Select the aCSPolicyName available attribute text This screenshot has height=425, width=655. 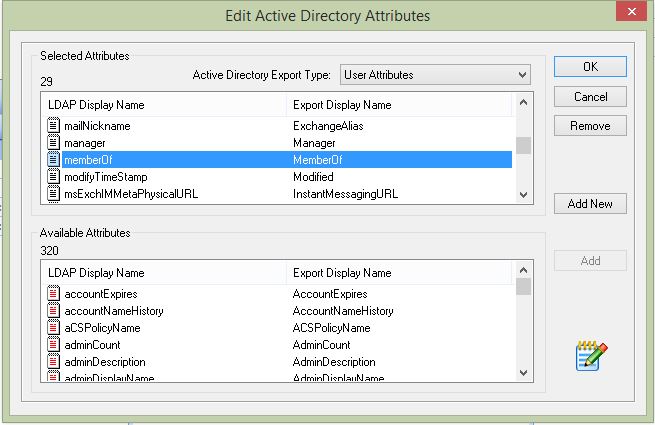(x=102, y=328)
